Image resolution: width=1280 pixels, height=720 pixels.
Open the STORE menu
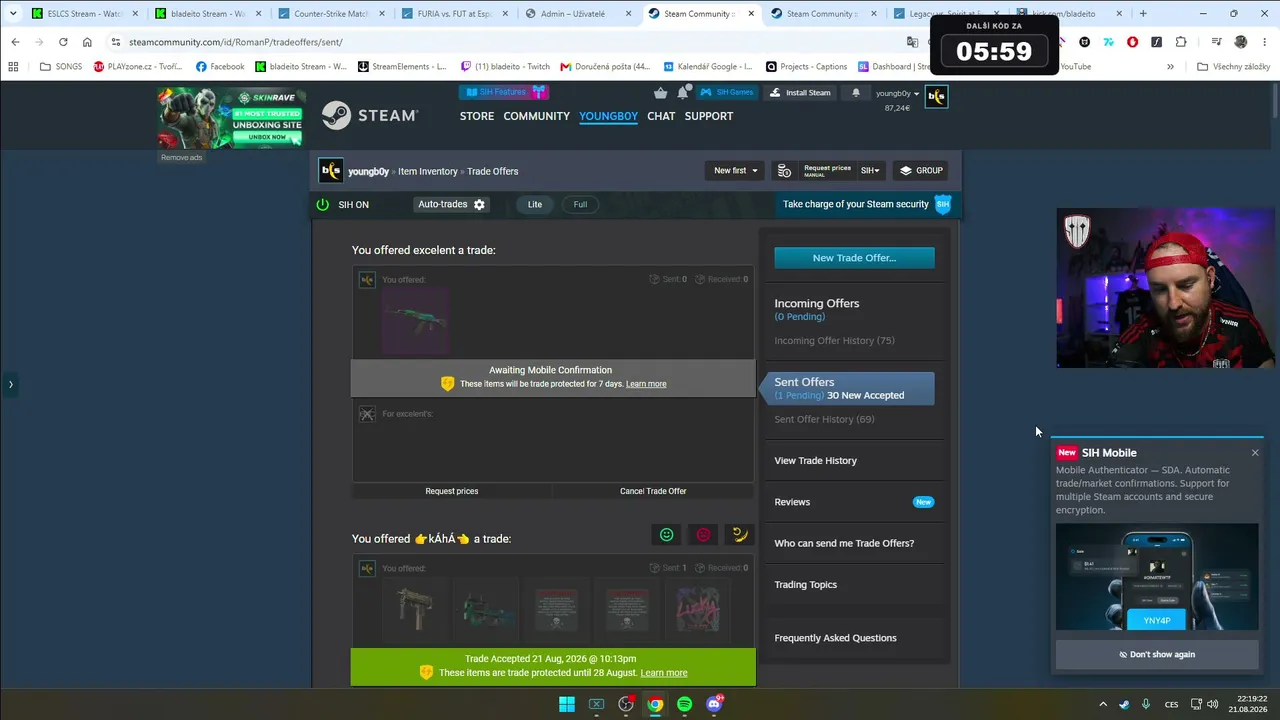477,116
